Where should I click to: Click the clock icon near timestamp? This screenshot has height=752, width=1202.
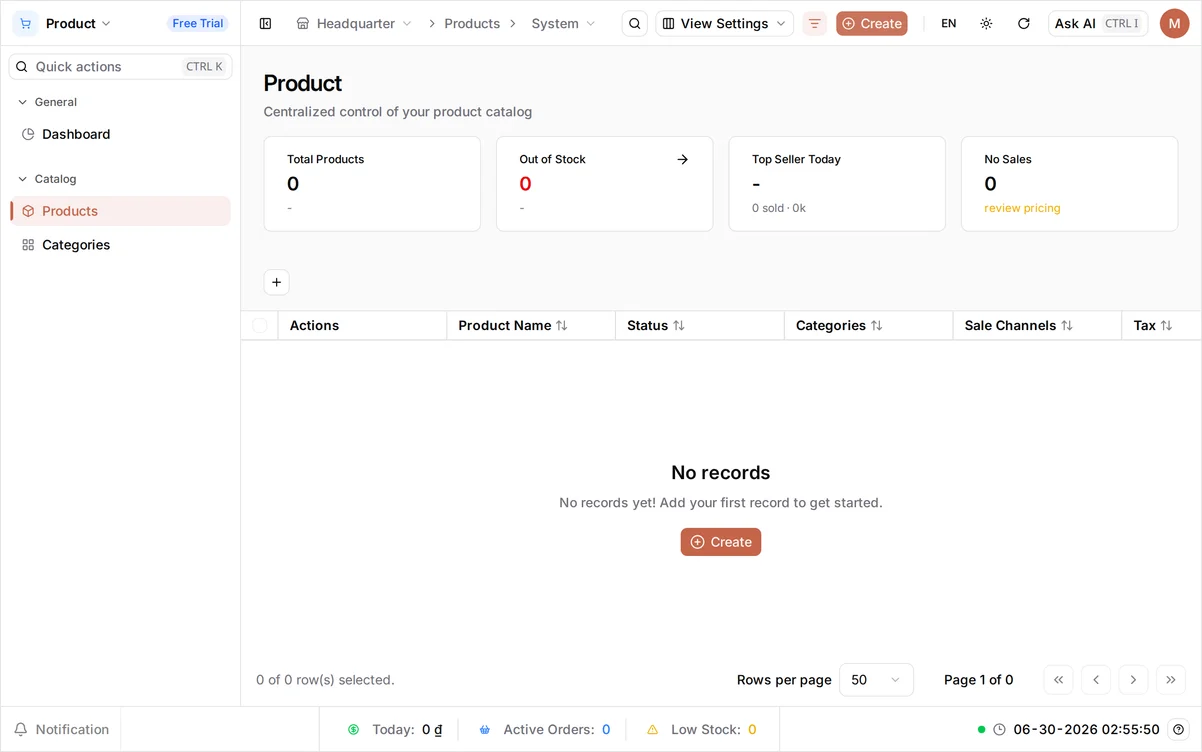pos(999,730)
